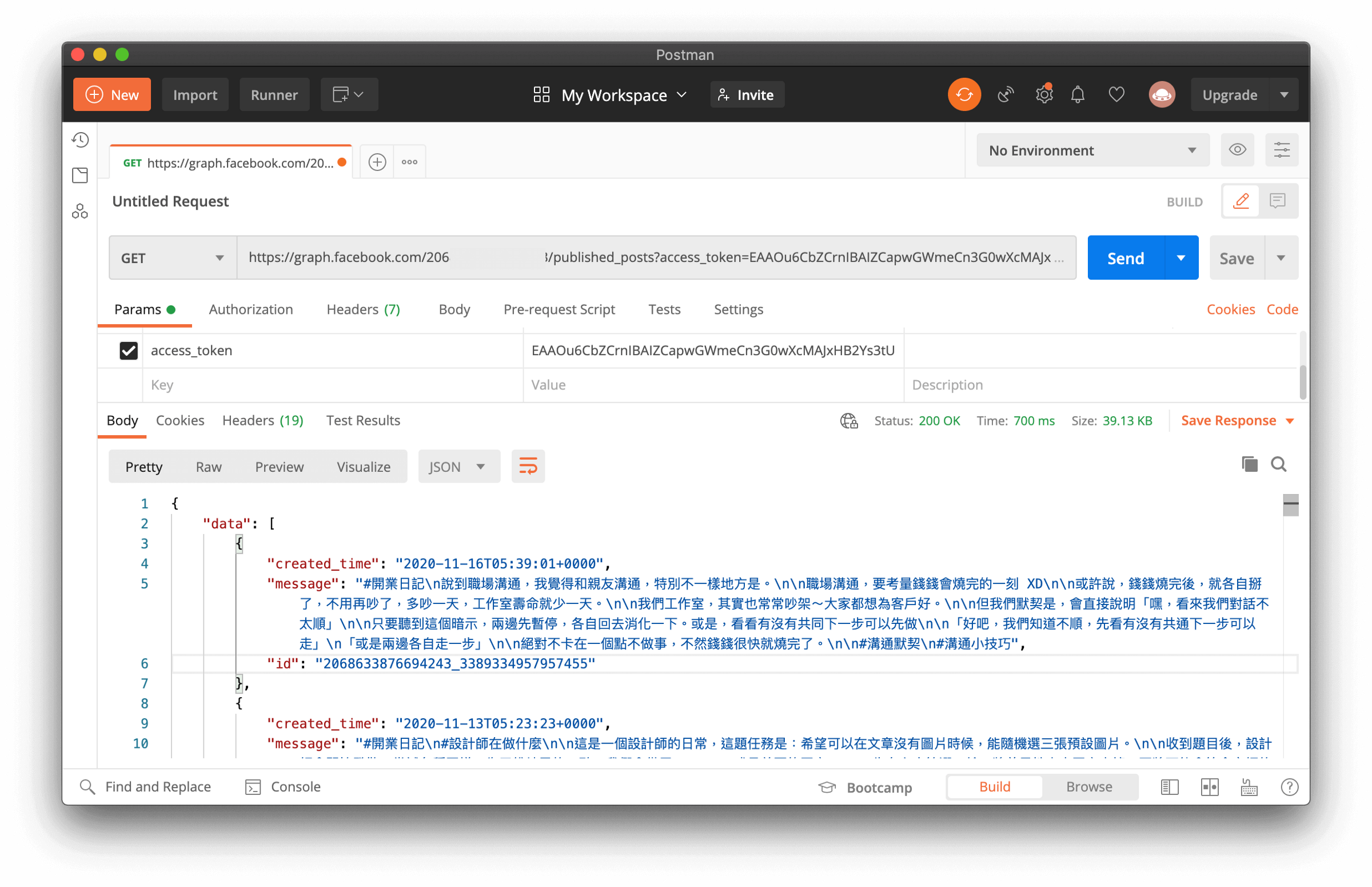Image resolution: width=1372 pixels, height=887 pixels.
Task: Open the History sidebar icon
Action: point(80,140)
